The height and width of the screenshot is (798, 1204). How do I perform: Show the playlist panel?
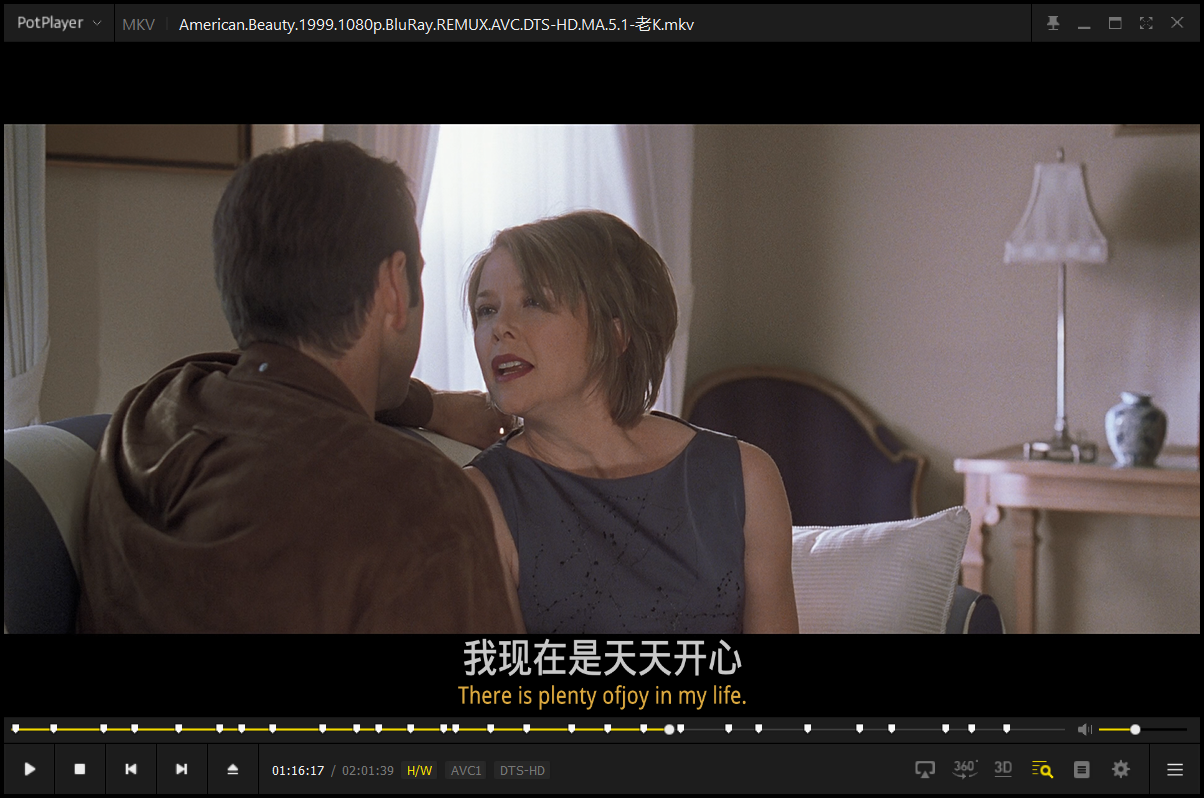(x=1081, y=769)
